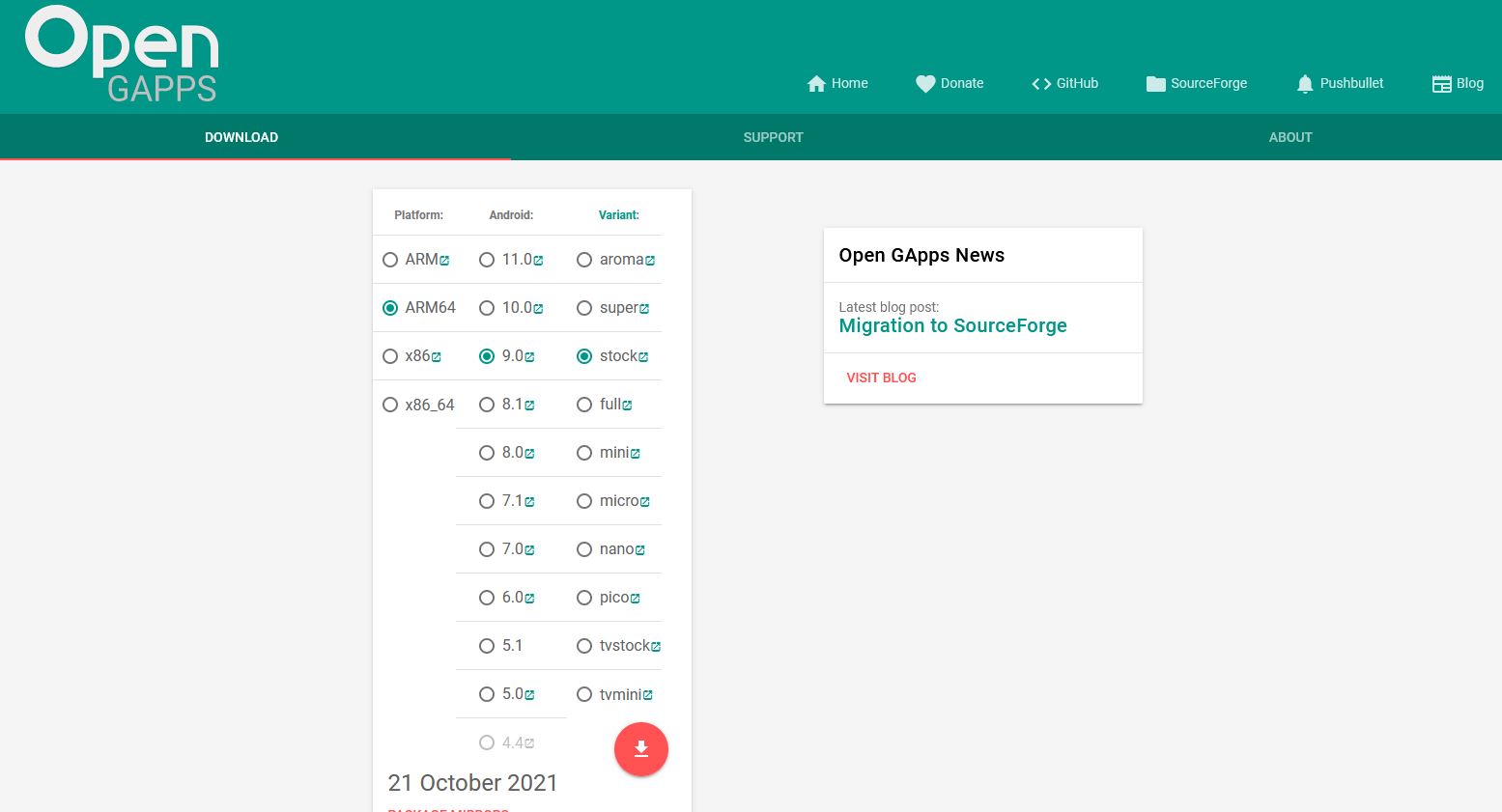Open the info link icon beside 7.0
Screen dimensions: 1502x812
(x=529, y=550)
